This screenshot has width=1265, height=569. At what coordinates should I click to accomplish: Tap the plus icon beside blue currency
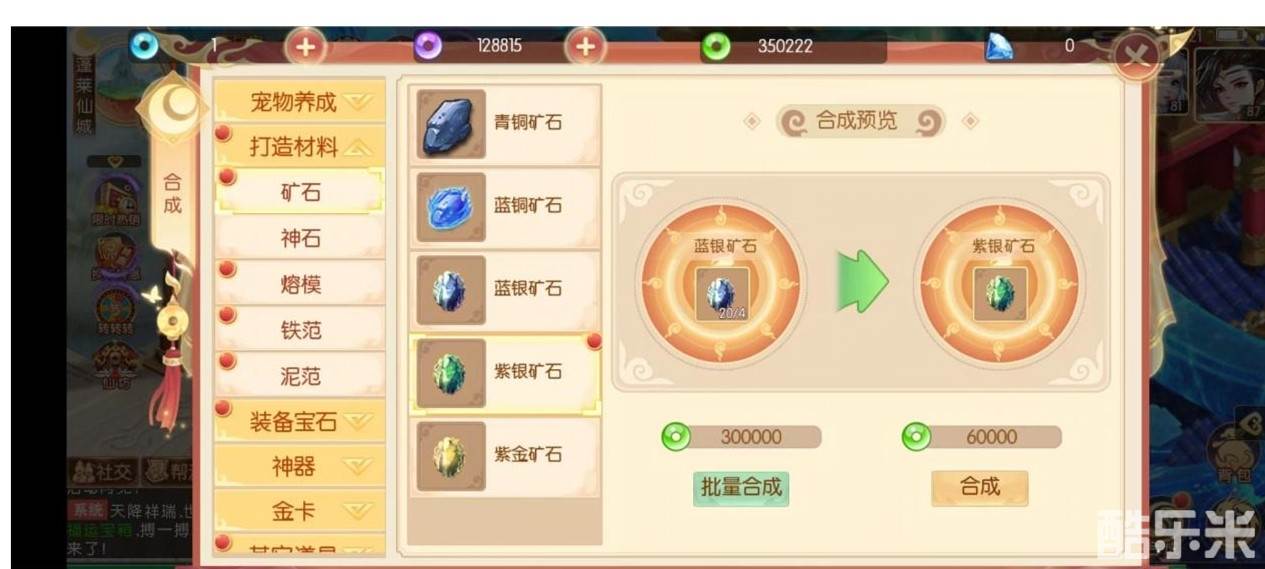pos(306,46)
